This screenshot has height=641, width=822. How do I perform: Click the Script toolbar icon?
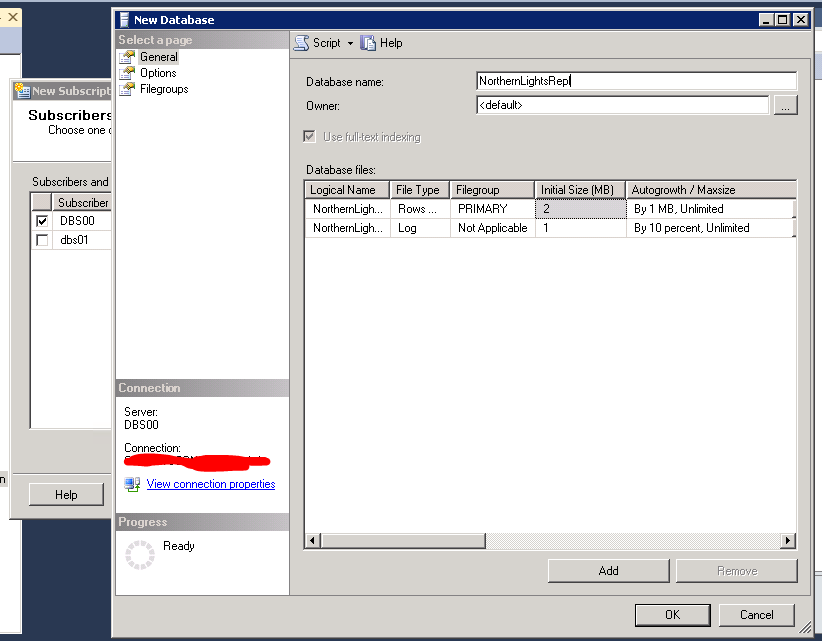pyautogui.click(x=301, y=43)
